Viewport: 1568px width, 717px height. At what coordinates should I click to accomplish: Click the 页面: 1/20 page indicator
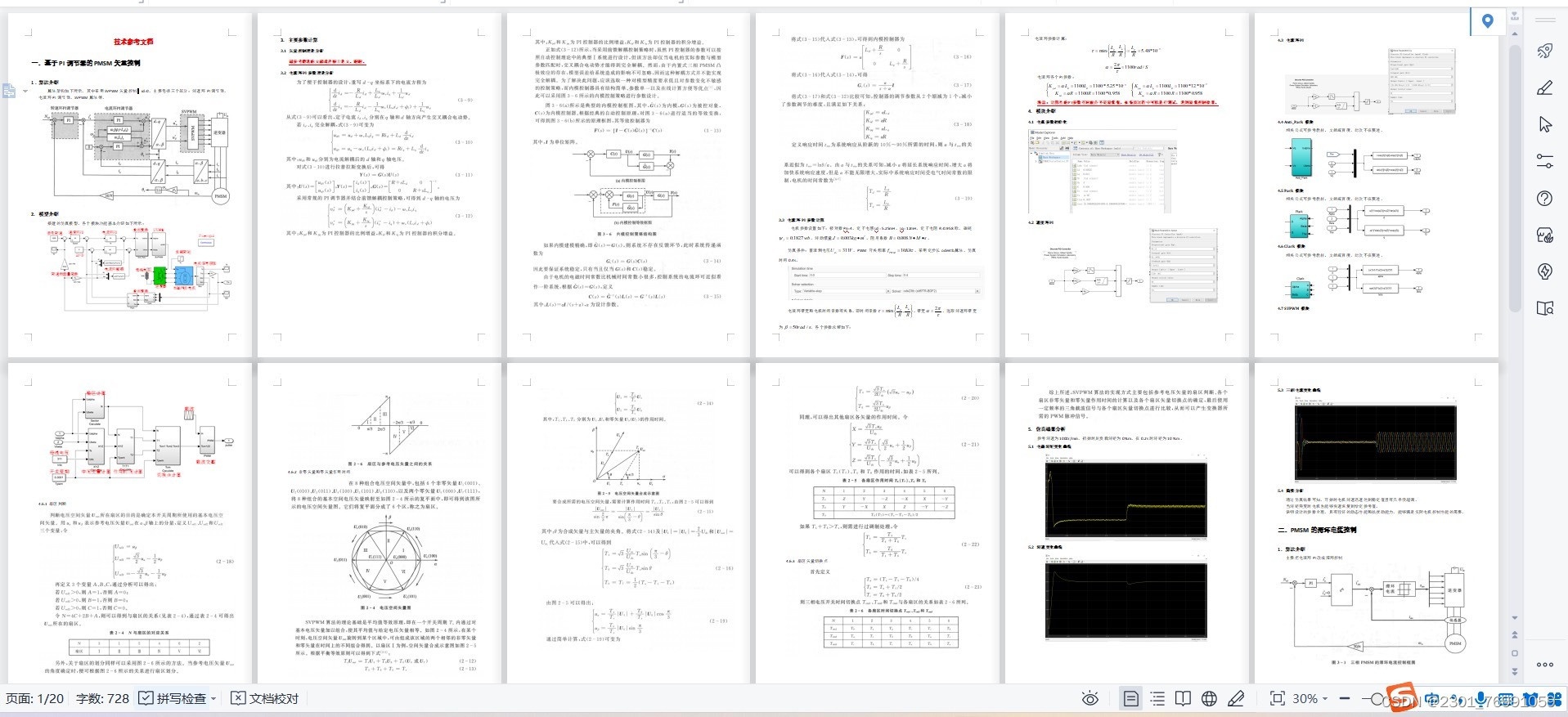pyautogui.click(x=35, y=698)
